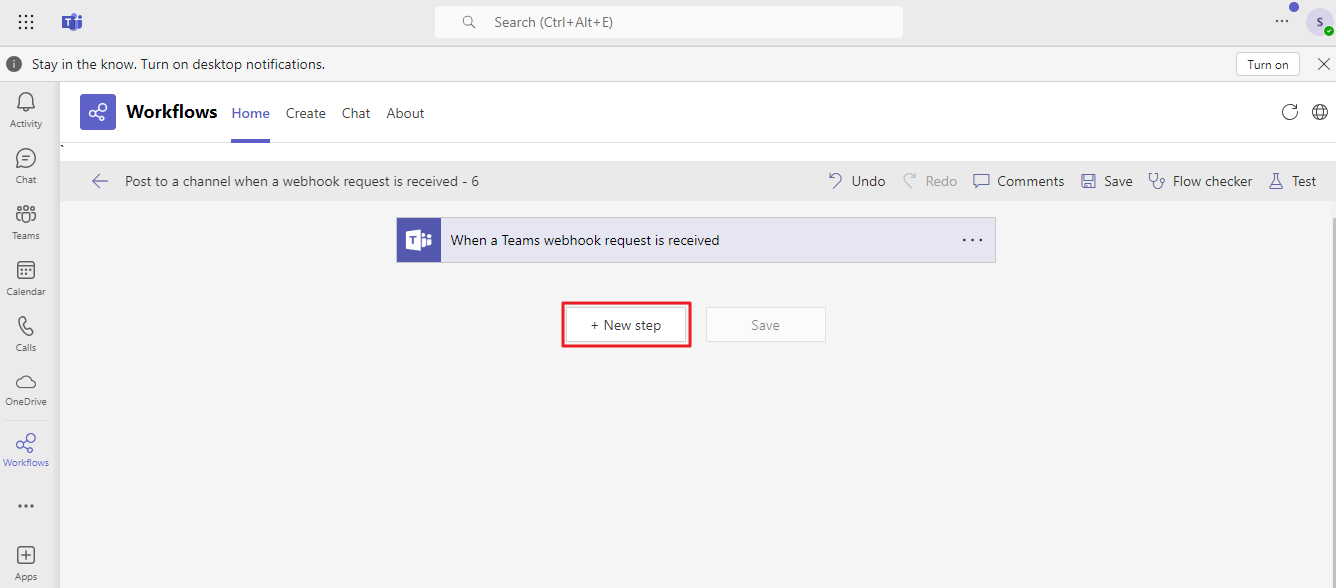Open Calls in the sidebar
Screen dimensions: 1336x588
(x=26, y=334)
